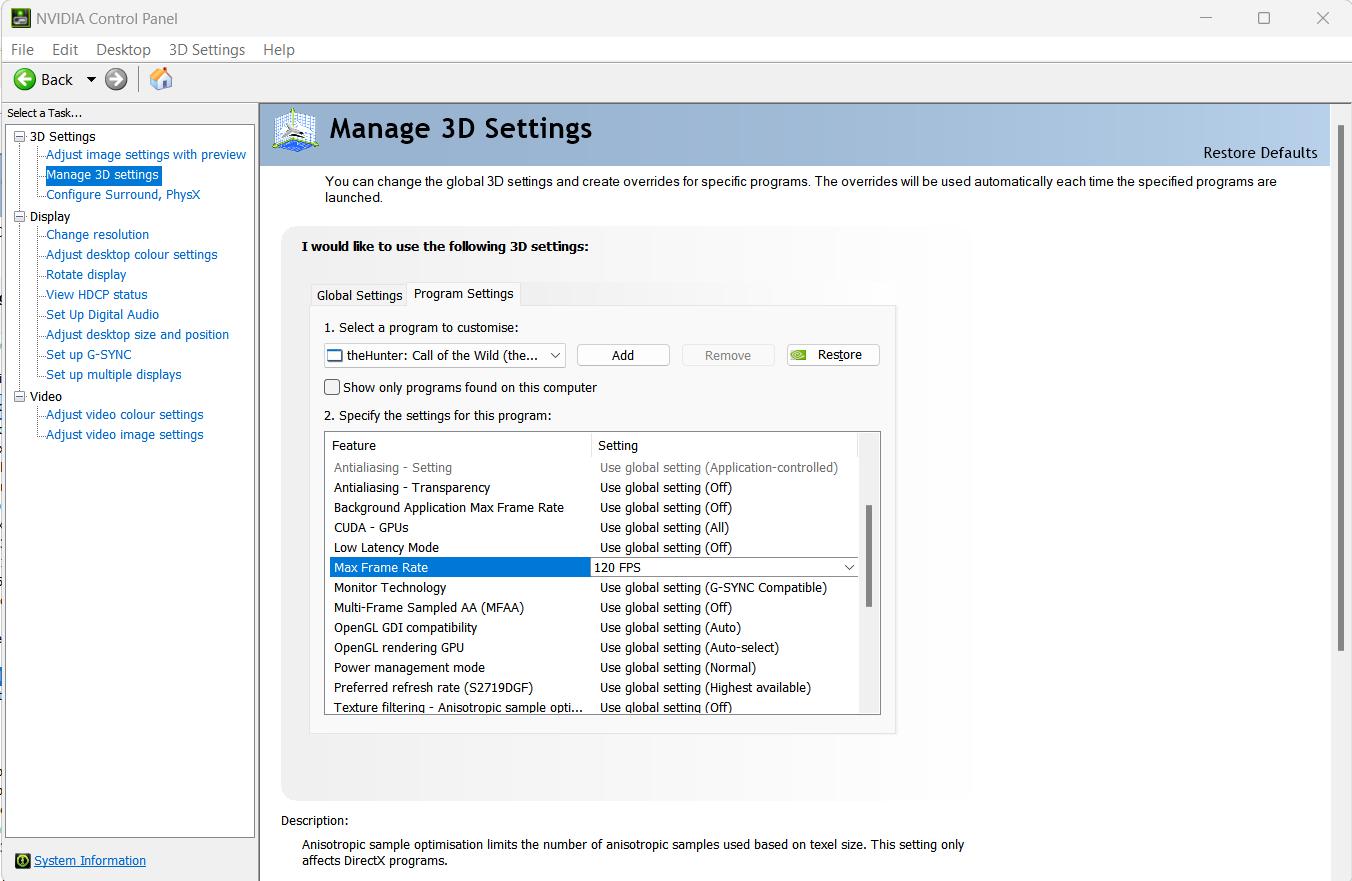This screenshot has width=1352, height=881.
Task: Collapse the Display tree node
Action: point(19,217)
